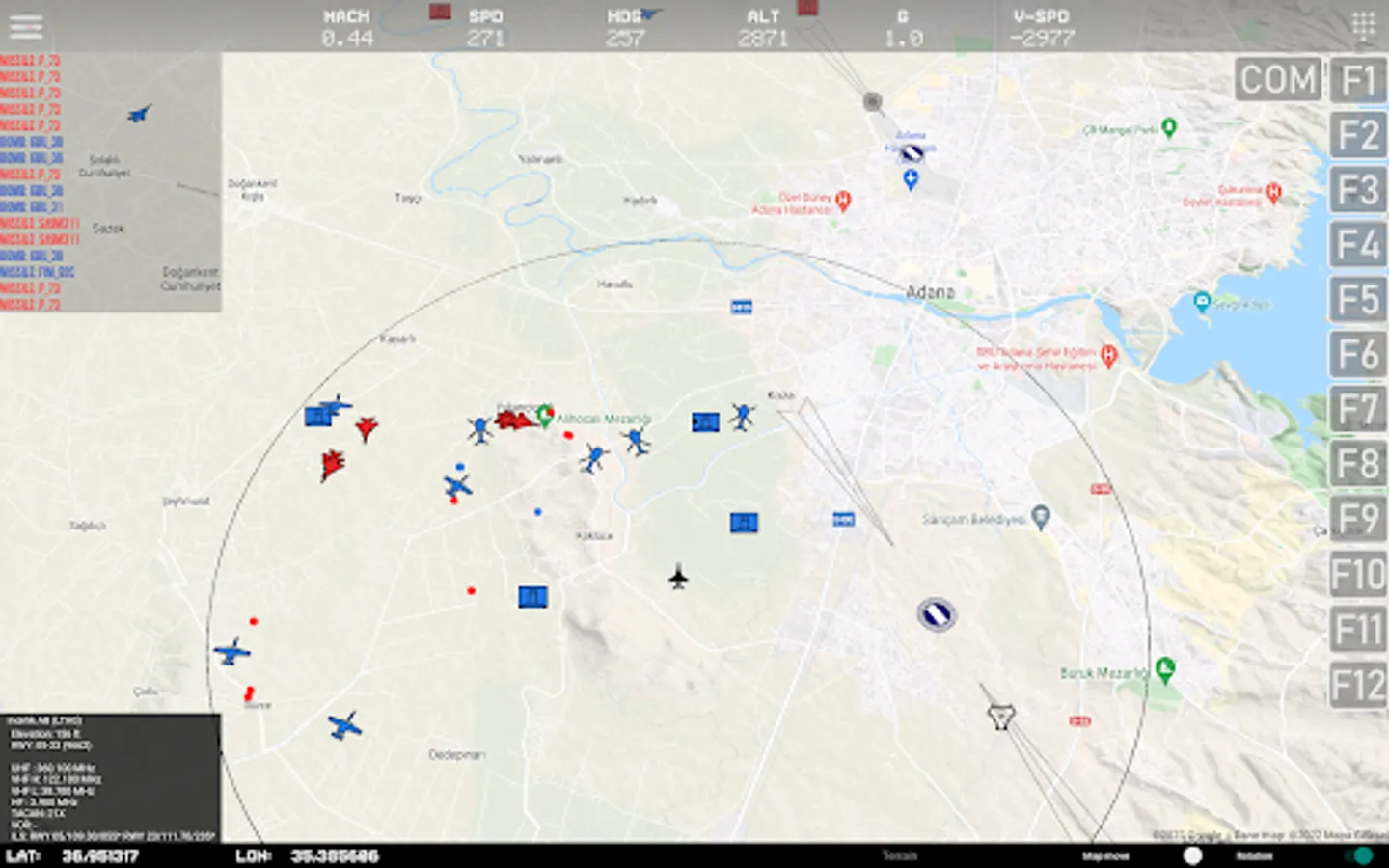
Task: Select the striped airbase marker near Sarıçam
Action: 936,614
